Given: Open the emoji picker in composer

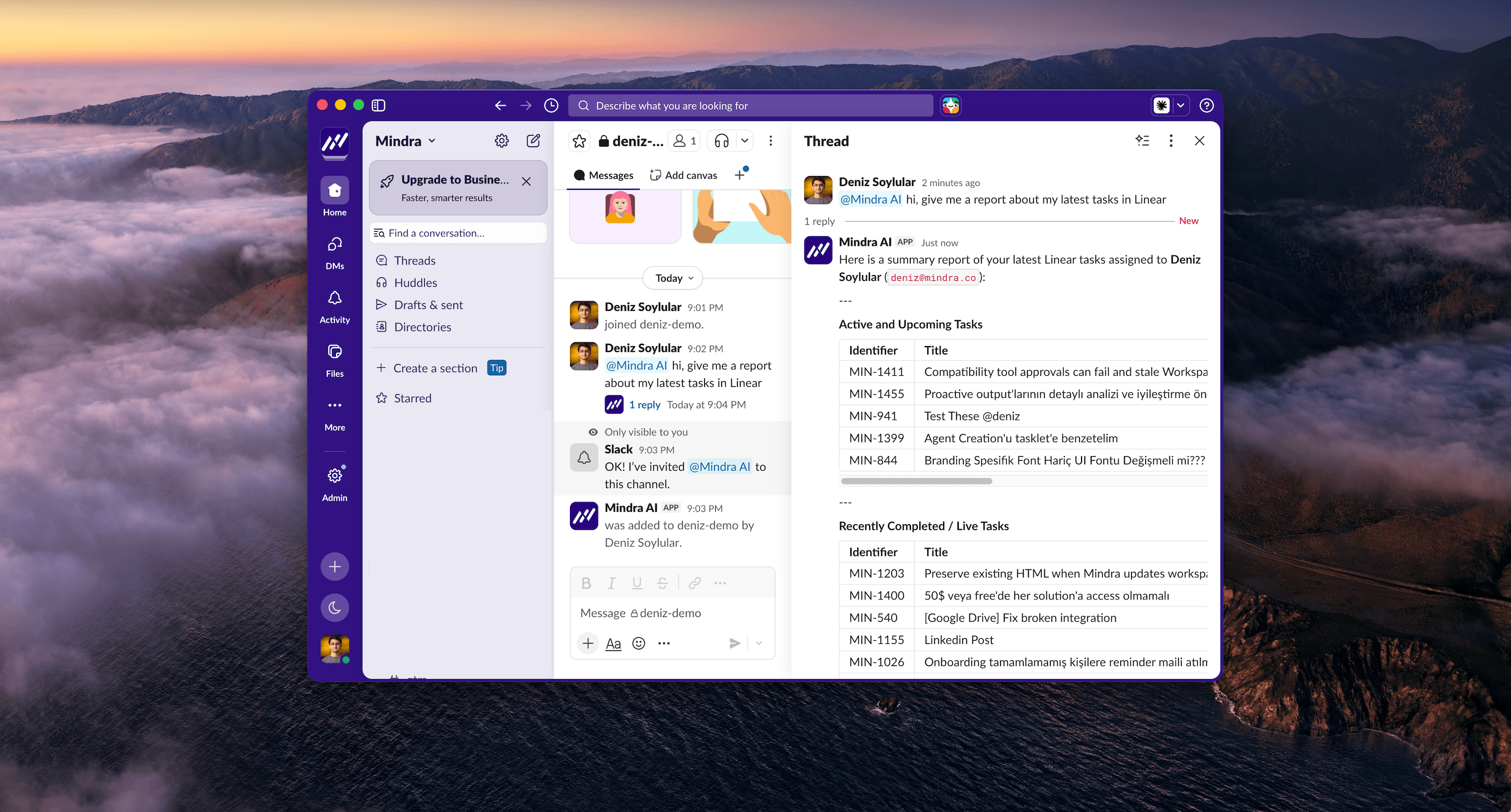Looking at the screenshot, I should click(x=639, y=643).
